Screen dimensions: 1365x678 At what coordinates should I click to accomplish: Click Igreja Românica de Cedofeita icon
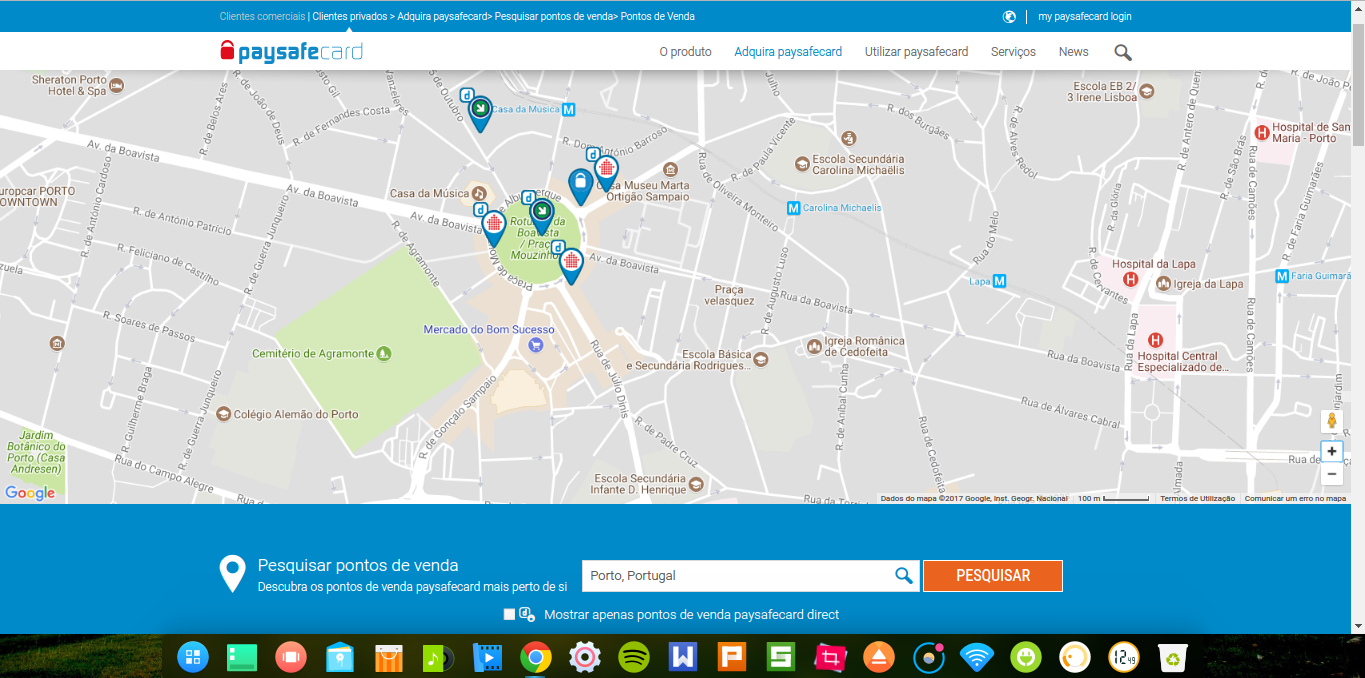click(x=814, y=347)
